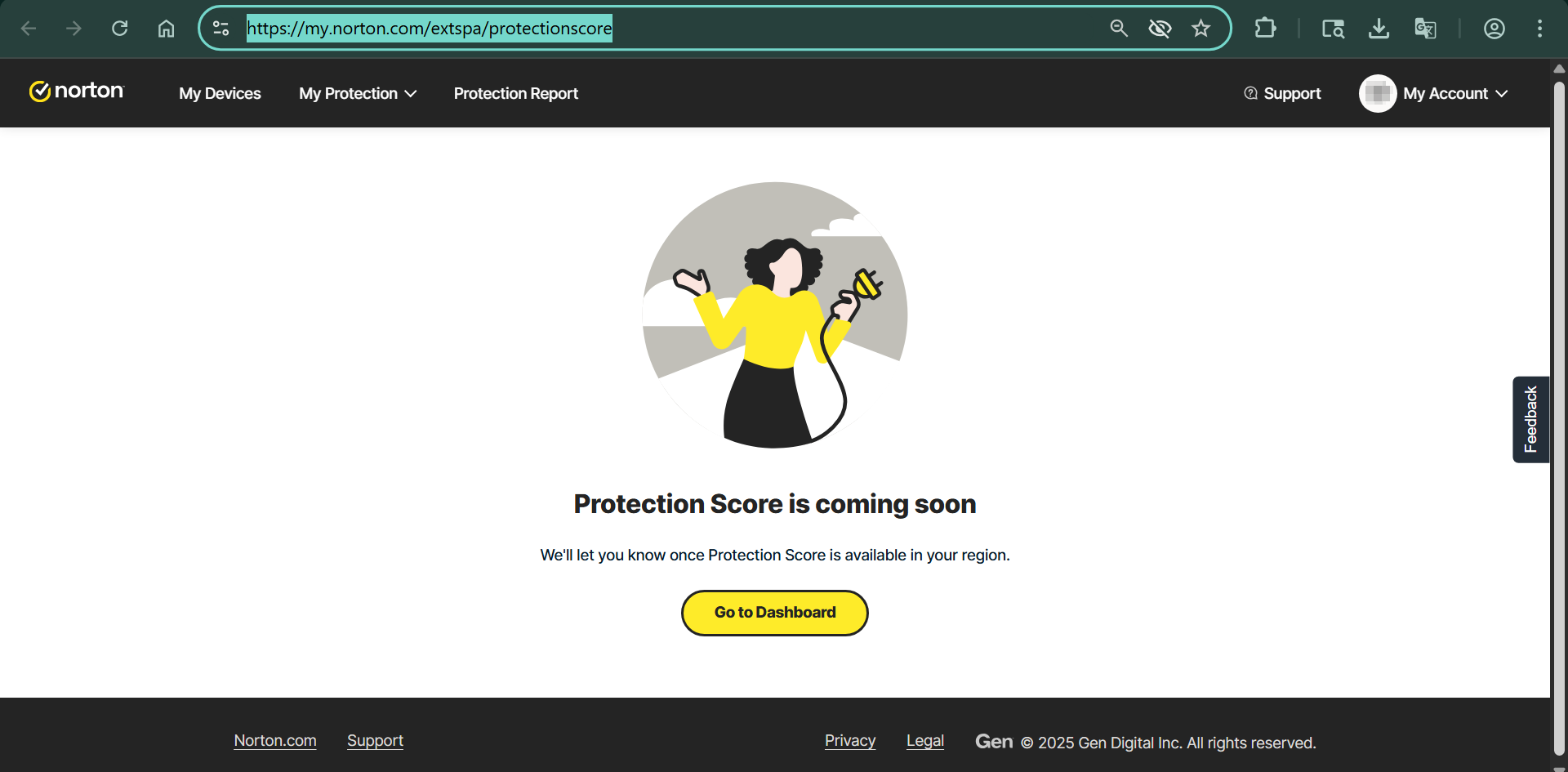The image size is (1568, 772).
Task: Click the Norton logo in header
Action: click(x=77, y=91)
